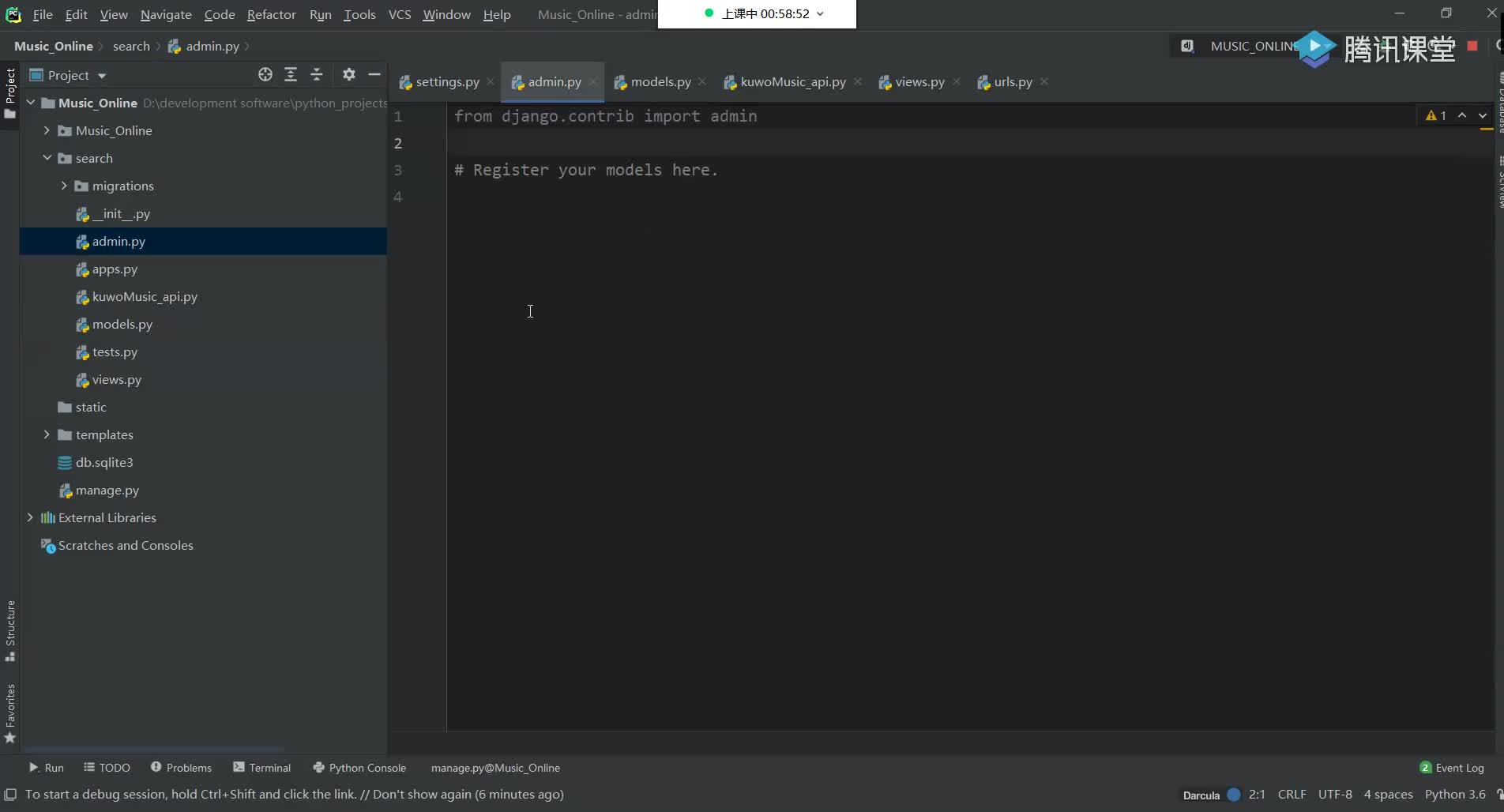Click the 2:1 line column indicator
The height and width of the screenshot is (812, 1504).
tap(1257, 795)
